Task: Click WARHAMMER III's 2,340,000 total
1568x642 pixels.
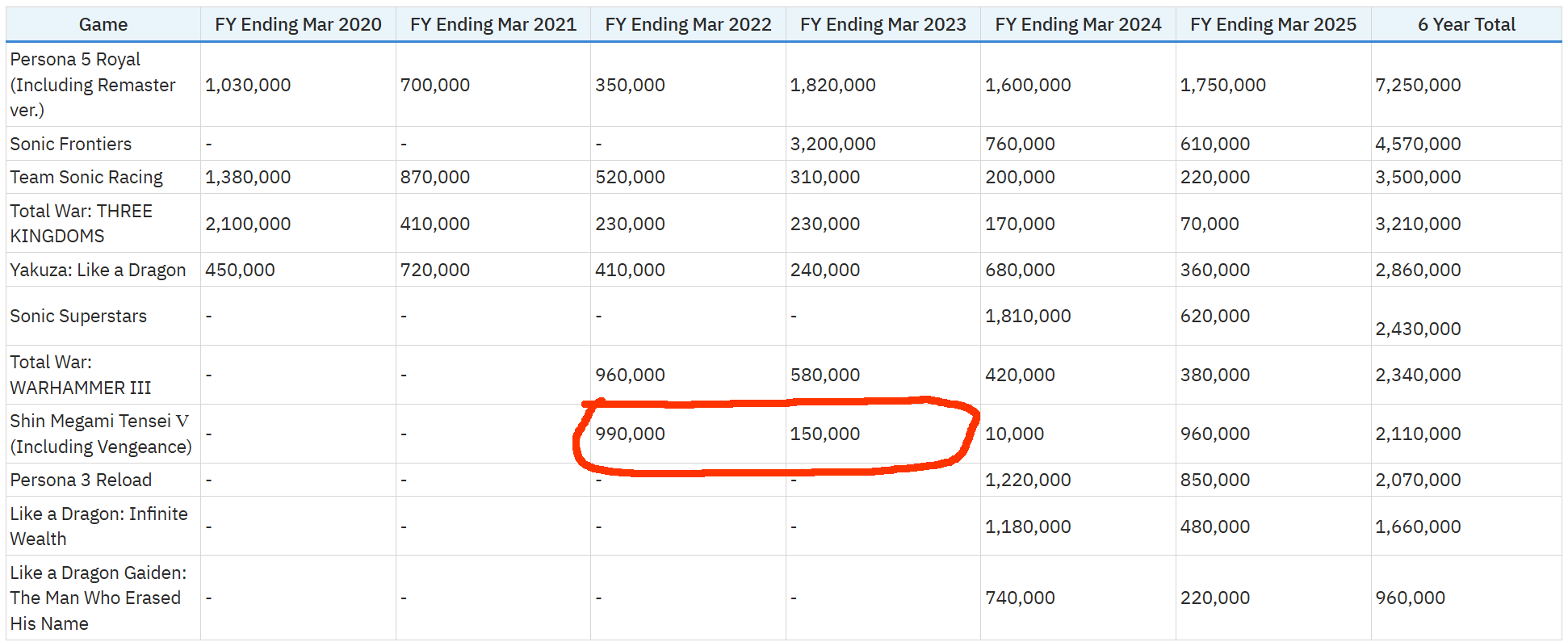Action: (x=1418, y=375)
